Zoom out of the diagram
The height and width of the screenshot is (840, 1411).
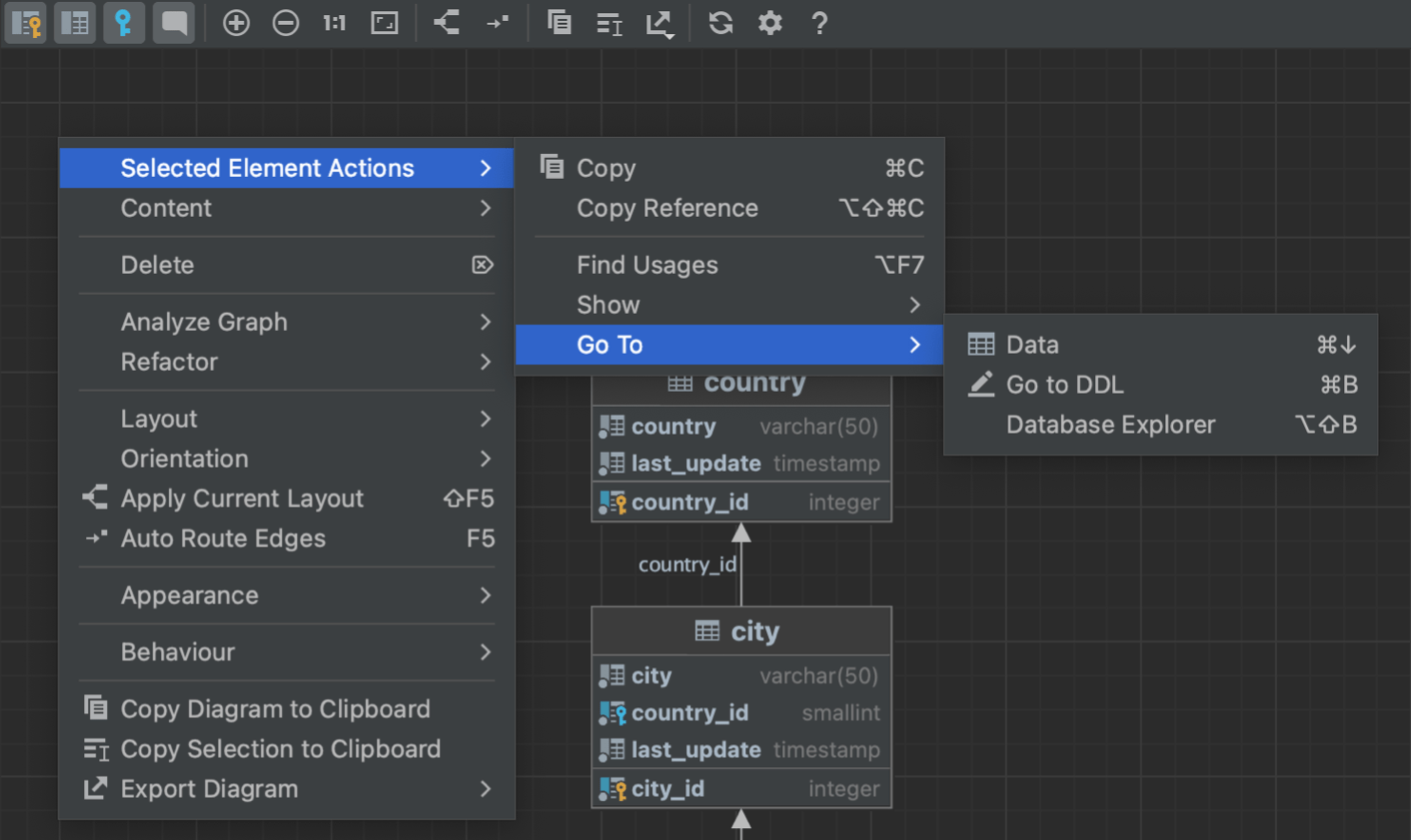tap(286, 22)
